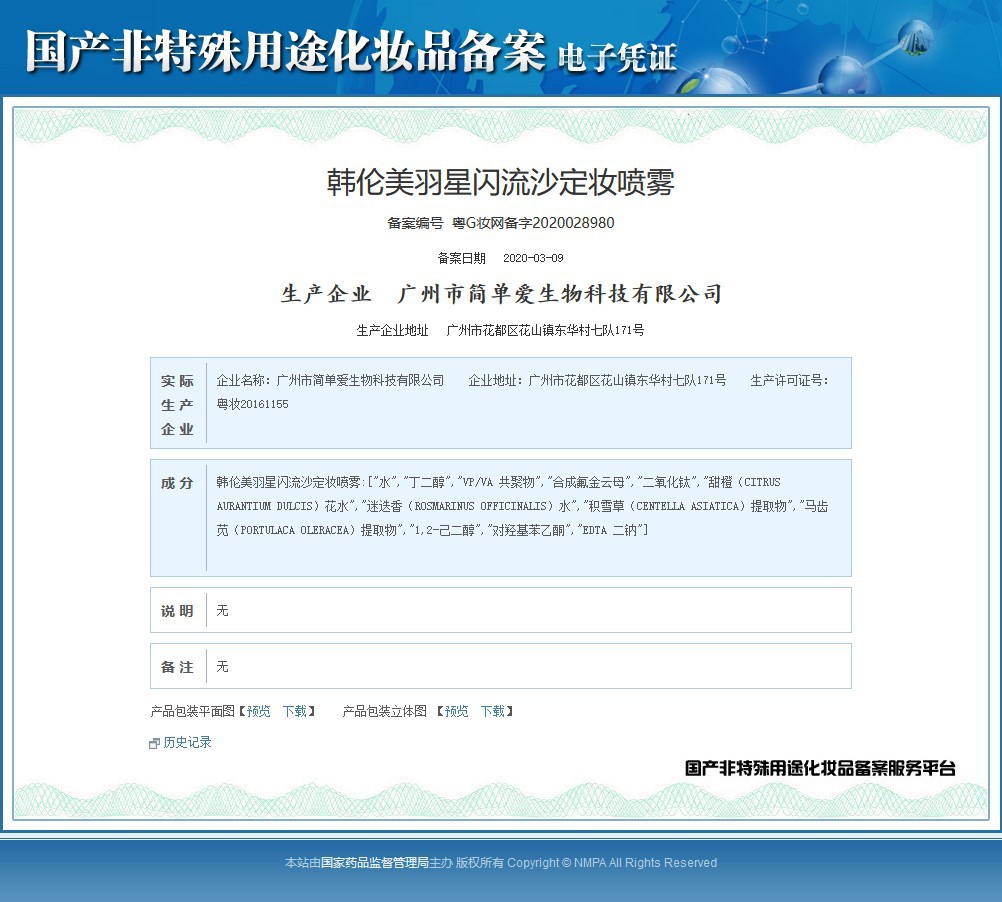The image size is (1002, 902).
Task: Download the 产品包装立体图 image
Action: pyautogui.click(x=493, y=711)
